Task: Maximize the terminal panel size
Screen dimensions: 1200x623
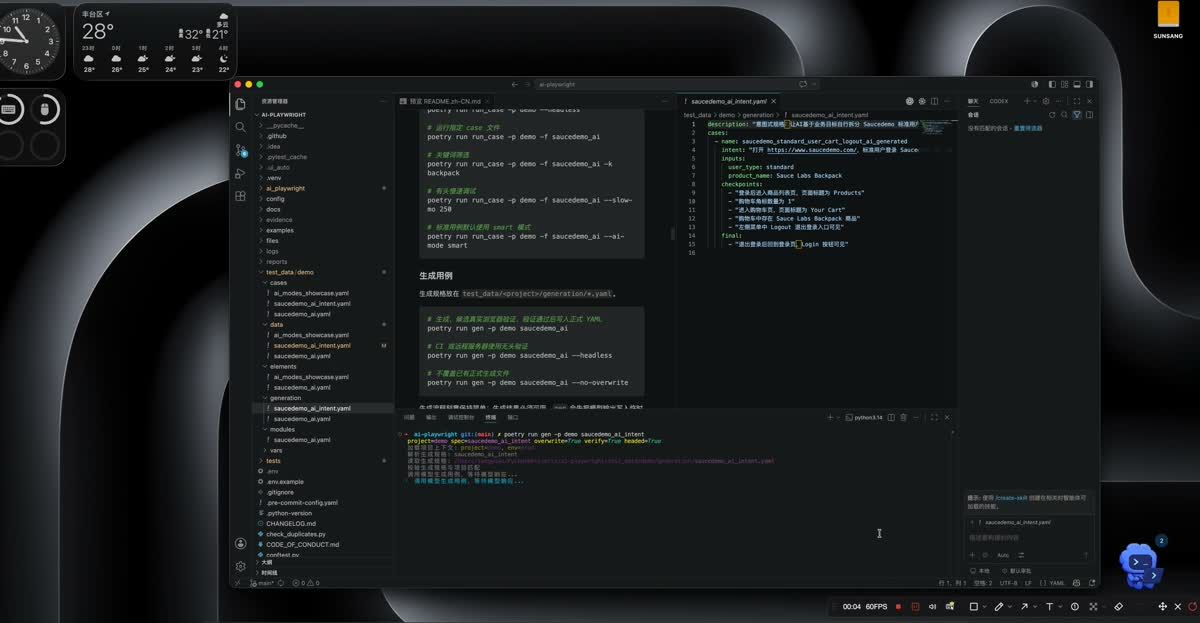Action: coord(934,417)
